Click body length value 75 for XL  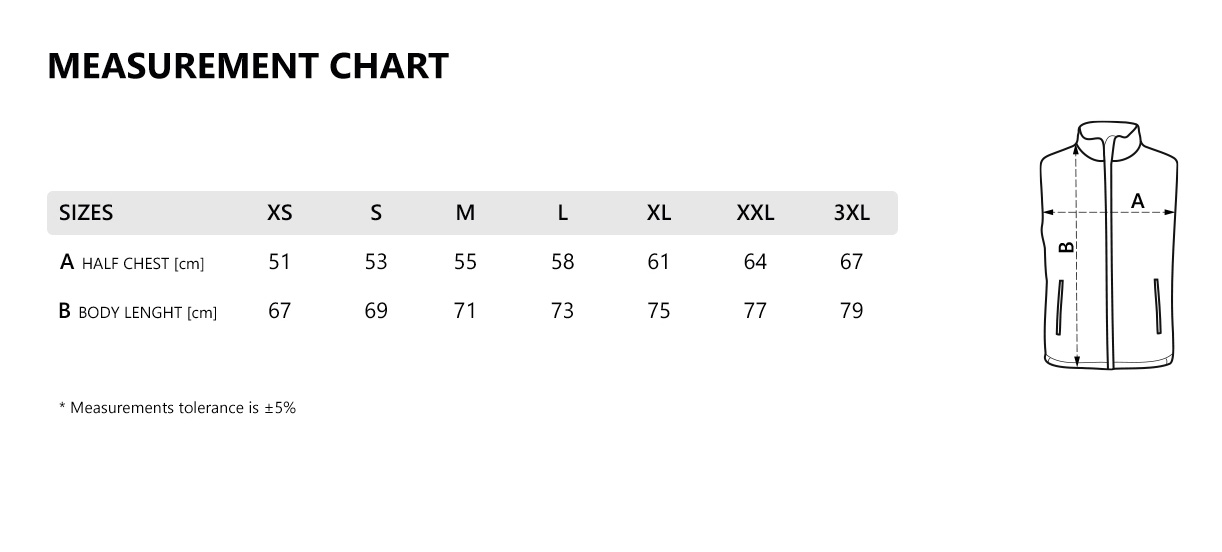point(659,311)
